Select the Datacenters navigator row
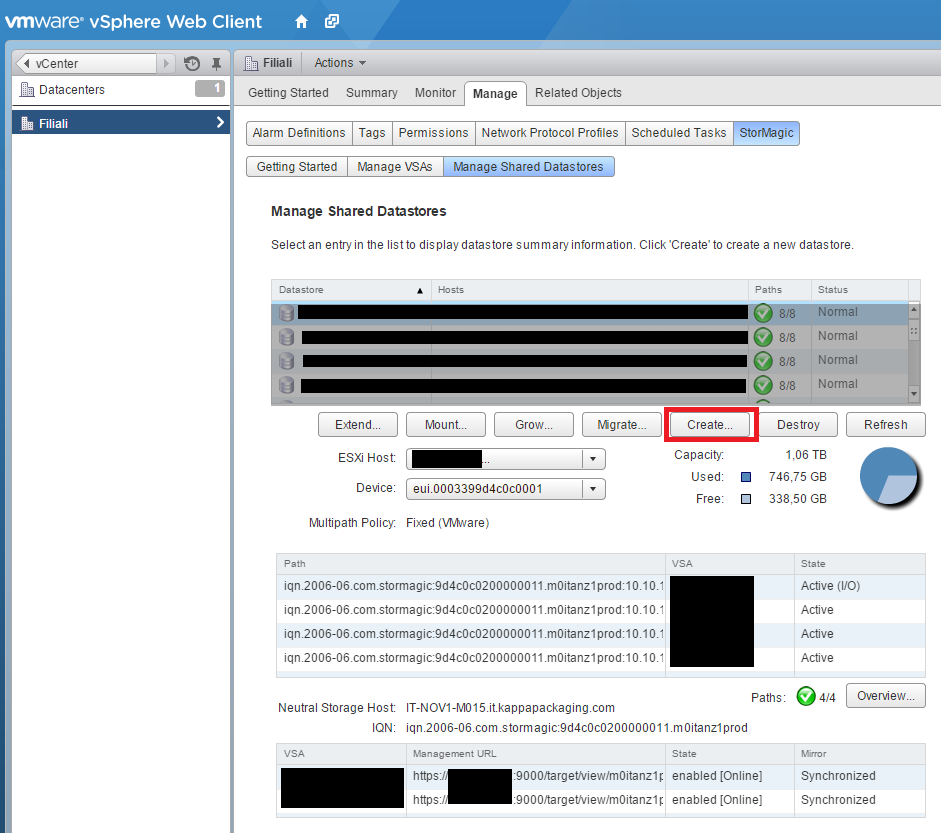Image resolution: width=941 pixels, height=833 pixels. 121,90
